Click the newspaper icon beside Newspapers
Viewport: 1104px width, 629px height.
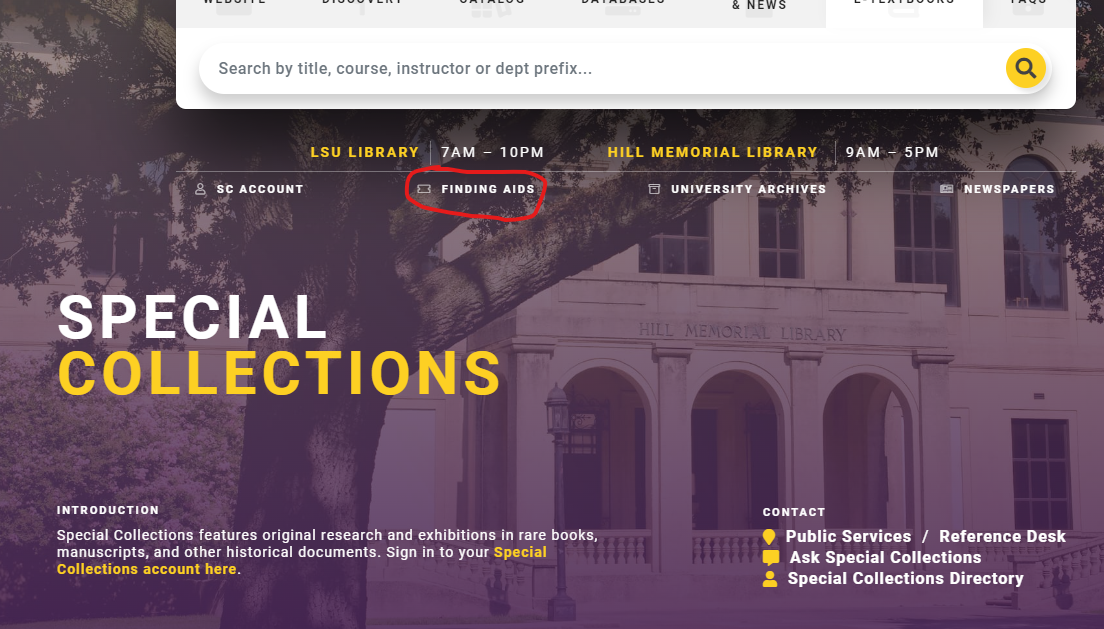[x=946, y=189]
